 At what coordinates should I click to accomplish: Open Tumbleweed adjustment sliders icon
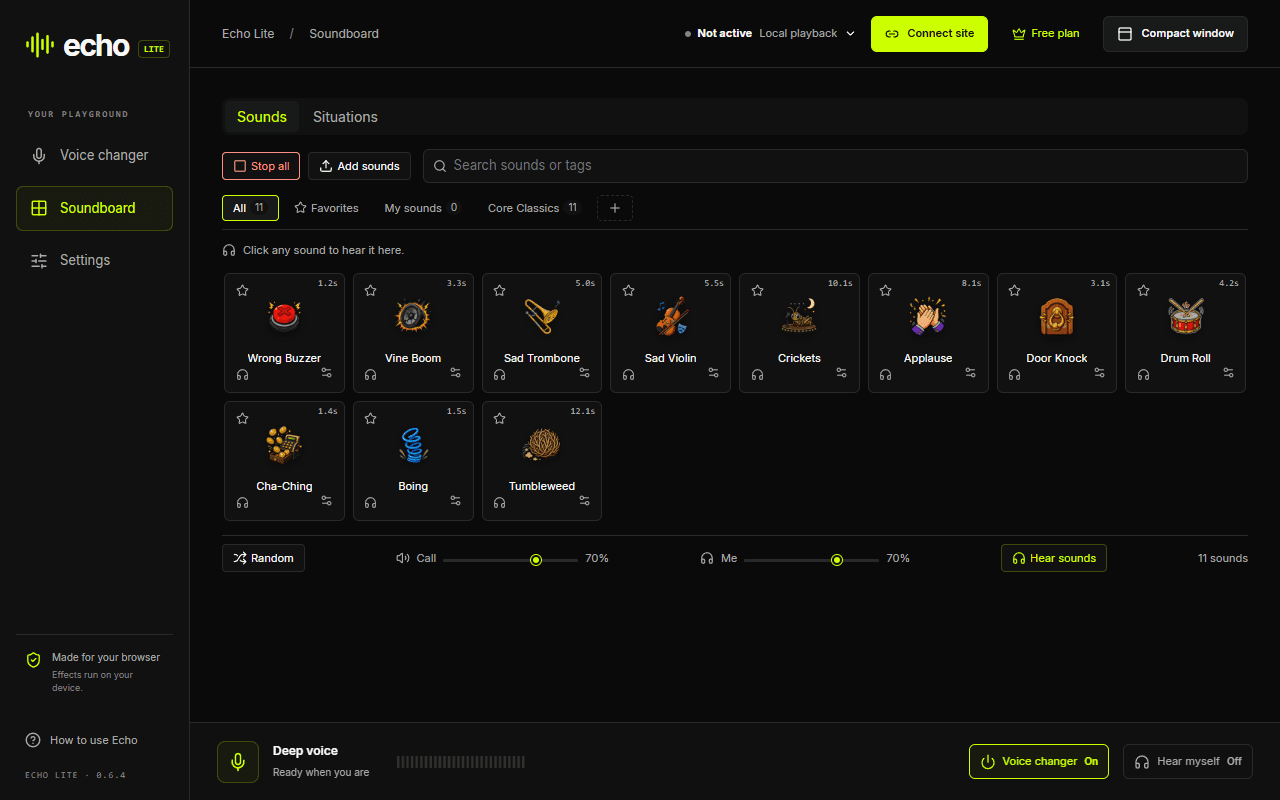tap(585, 501)
